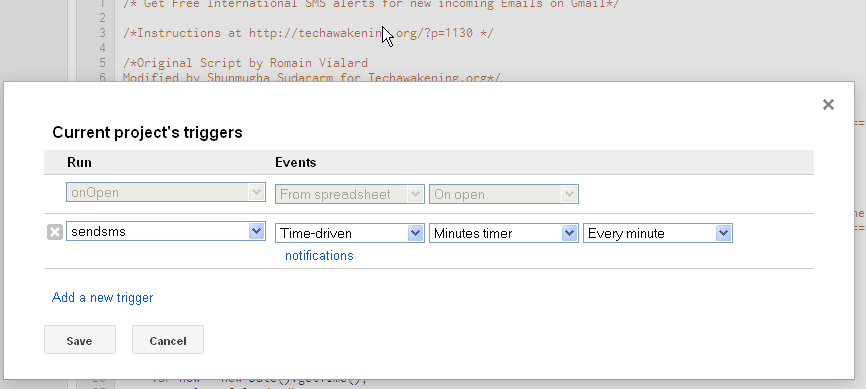Click line number 3 in the gutter

[102, 33]
